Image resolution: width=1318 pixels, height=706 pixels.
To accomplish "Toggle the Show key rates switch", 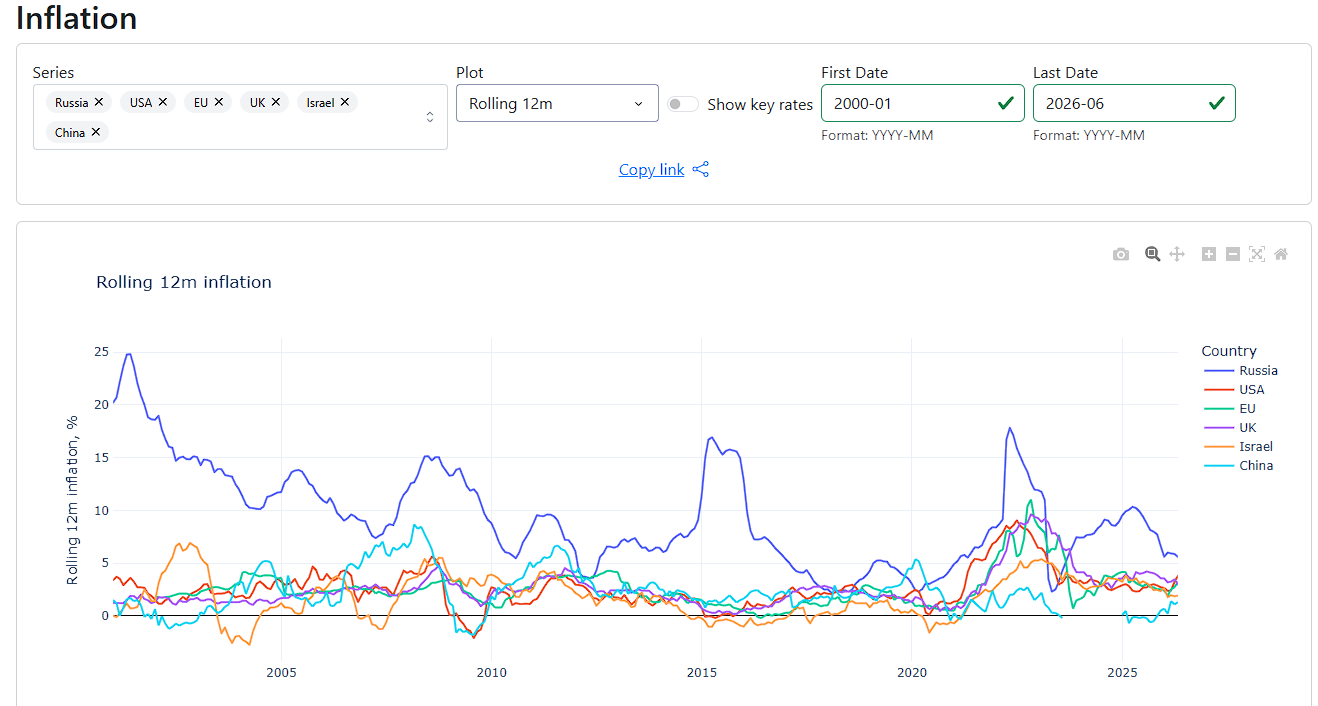I will click(683, 104).
